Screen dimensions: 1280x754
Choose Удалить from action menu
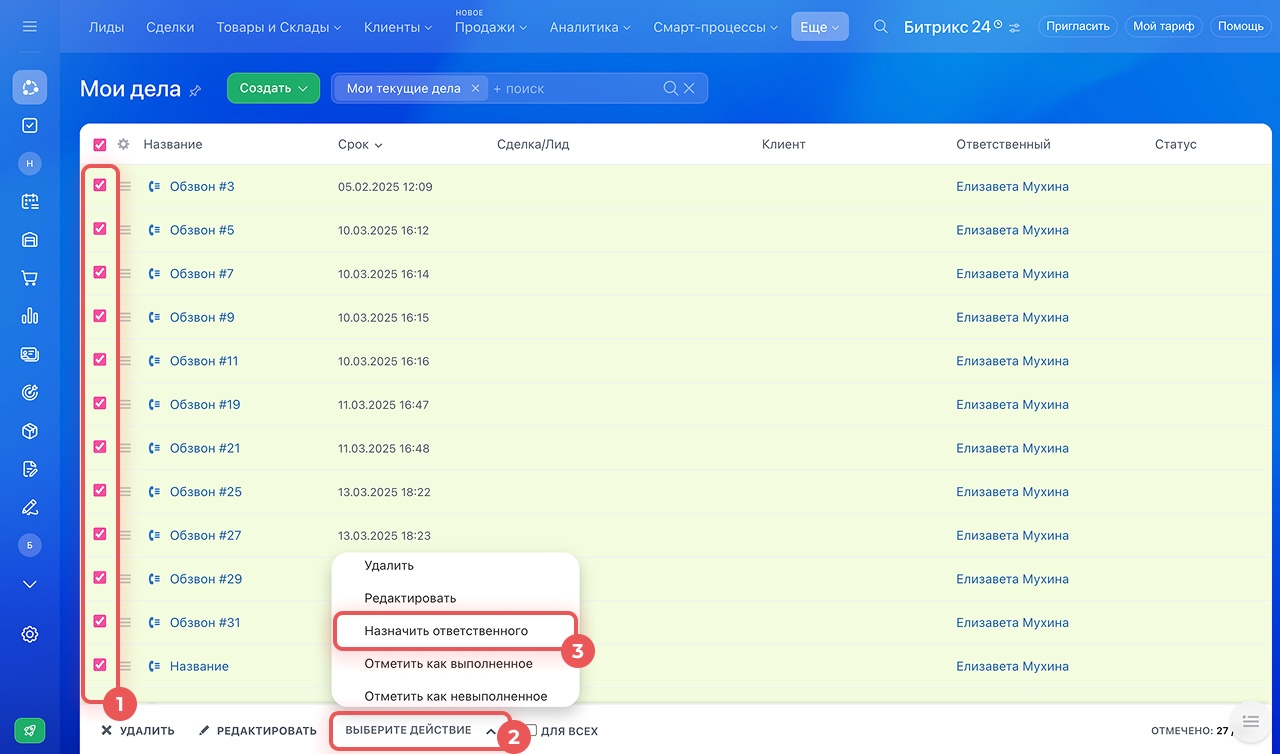[389, 566]
